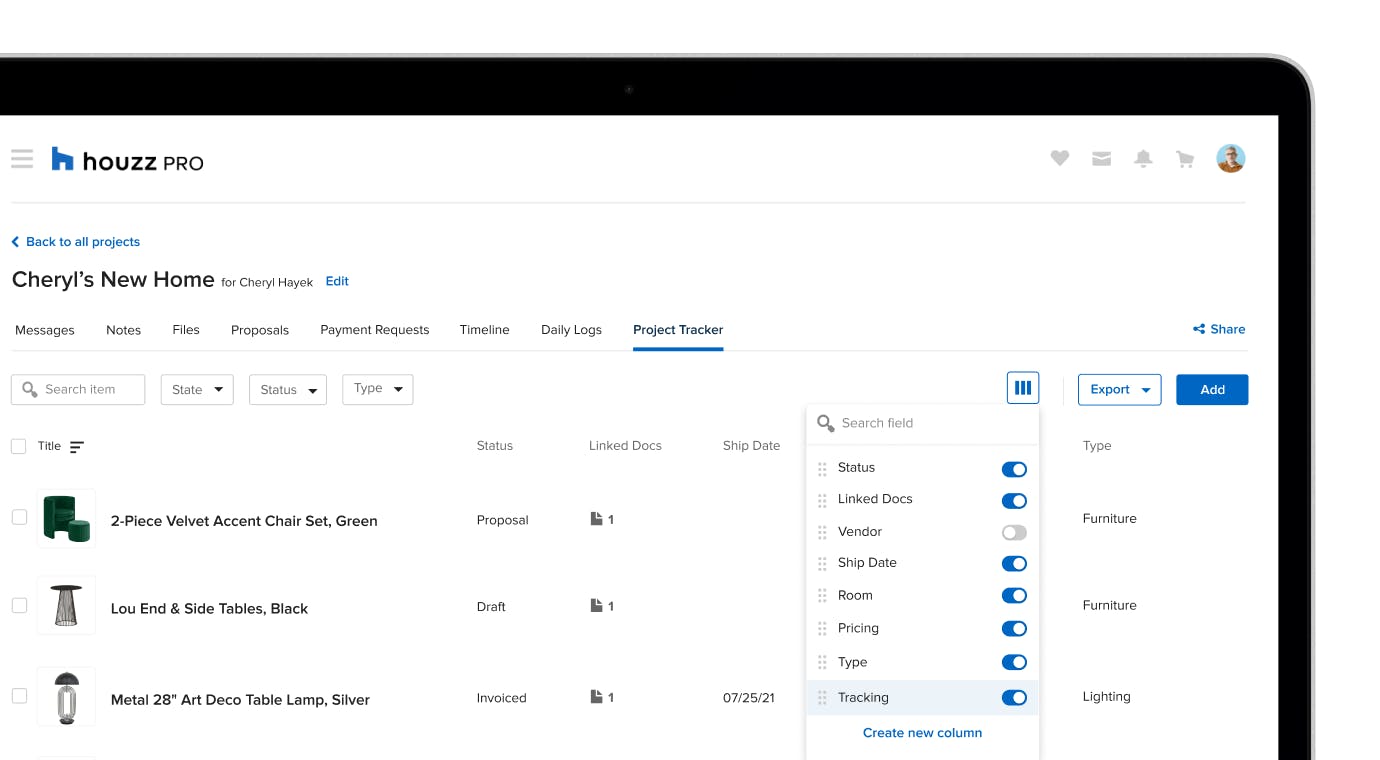
Task: Open the messages envelope icon
Action: (x=1101, y=159)
